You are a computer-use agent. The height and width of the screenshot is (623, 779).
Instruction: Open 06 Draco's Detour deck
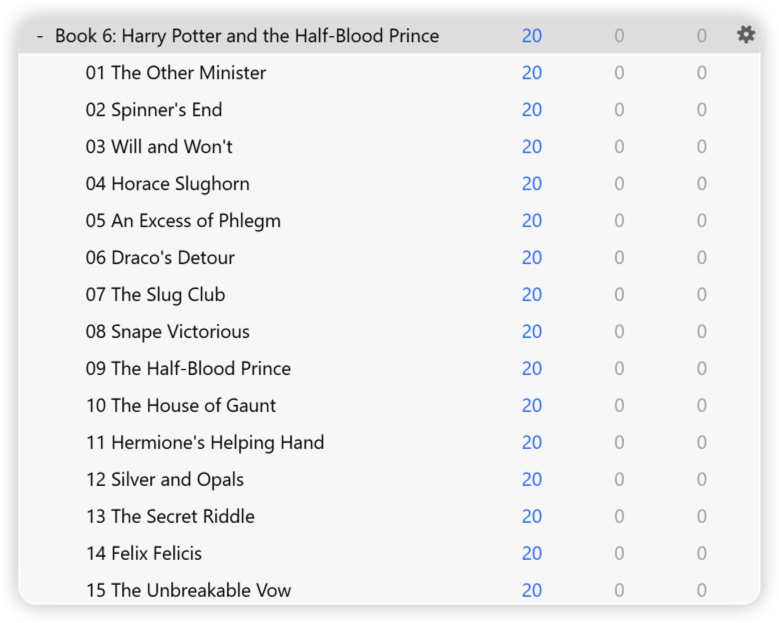click(159, 257)
